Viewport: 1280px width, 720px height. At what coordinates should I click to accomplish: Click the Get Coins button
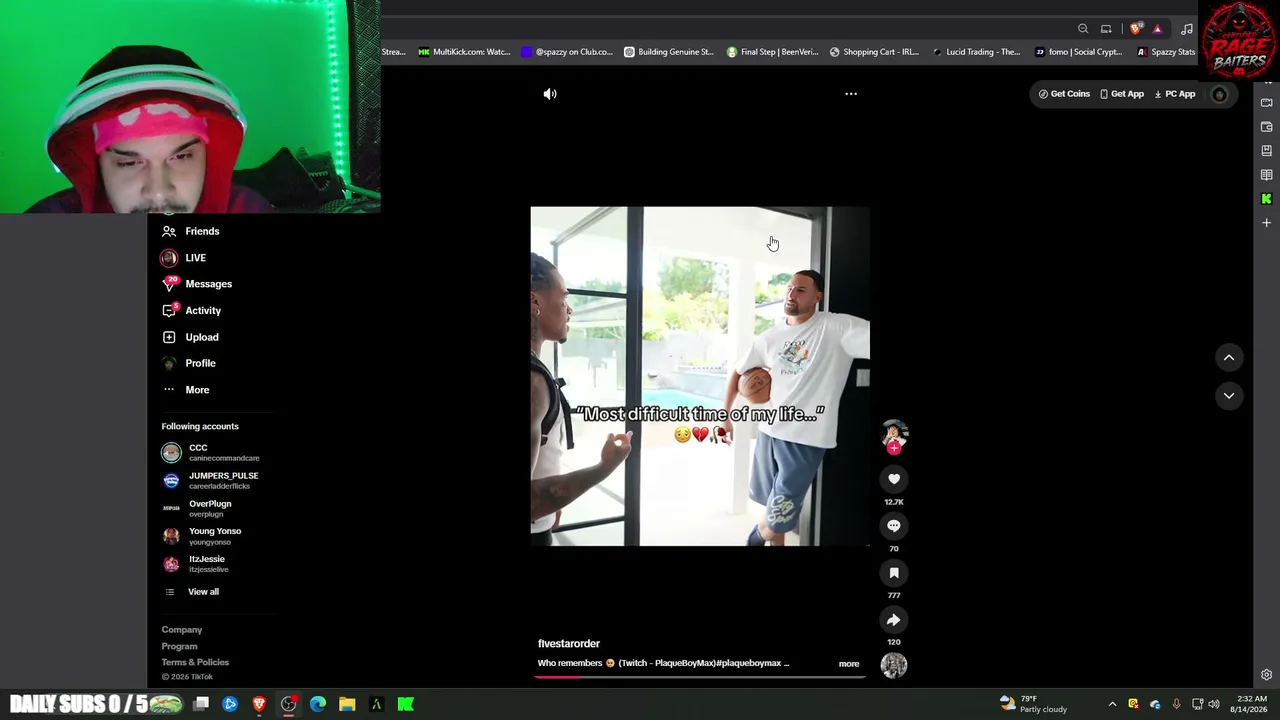pyautogui.click(x=1064, y=94)
